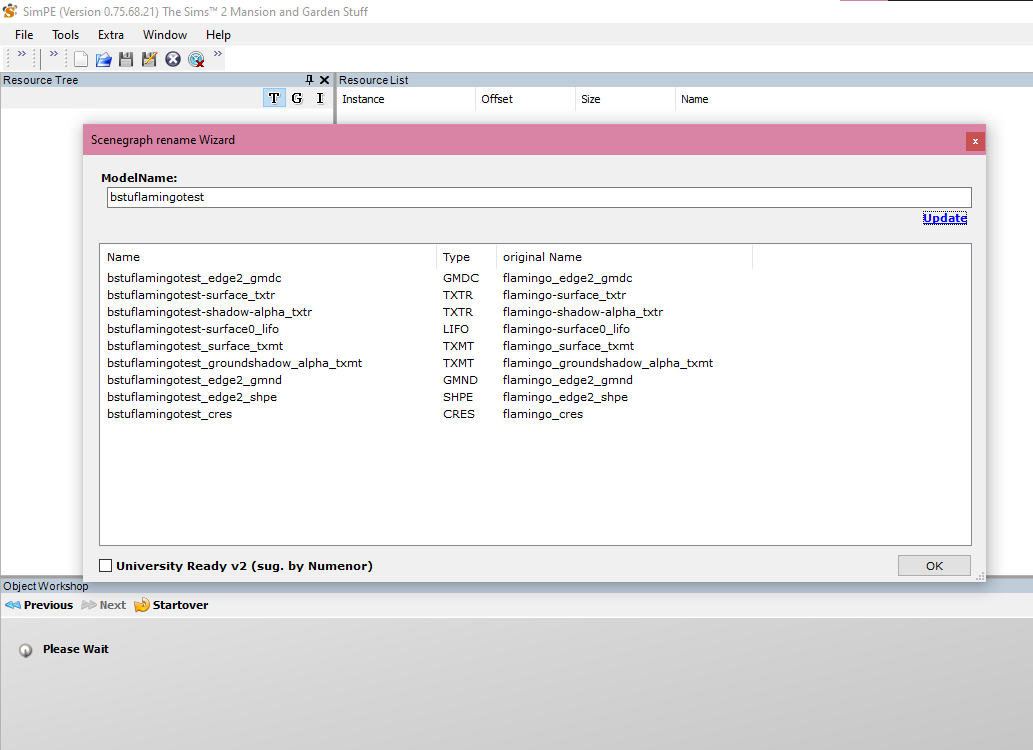This screenshot has height=750, width=1033.
Task: Expand the first toolbar overflow chevron
Action: 22,55
